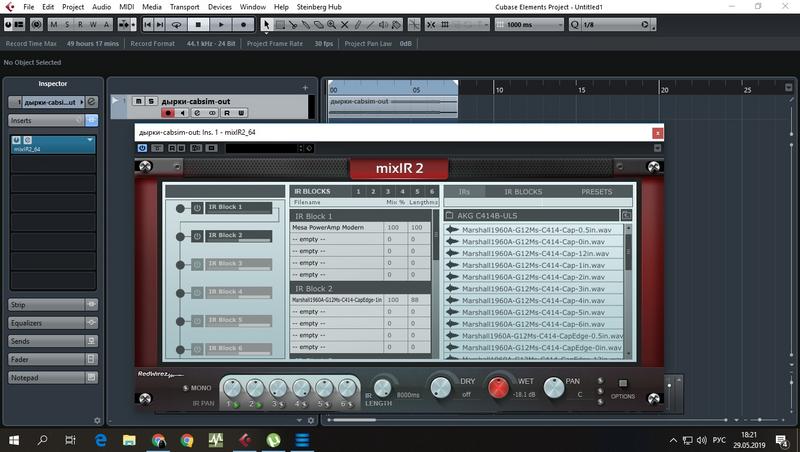Add a track with plus icon

coord(305,88)
